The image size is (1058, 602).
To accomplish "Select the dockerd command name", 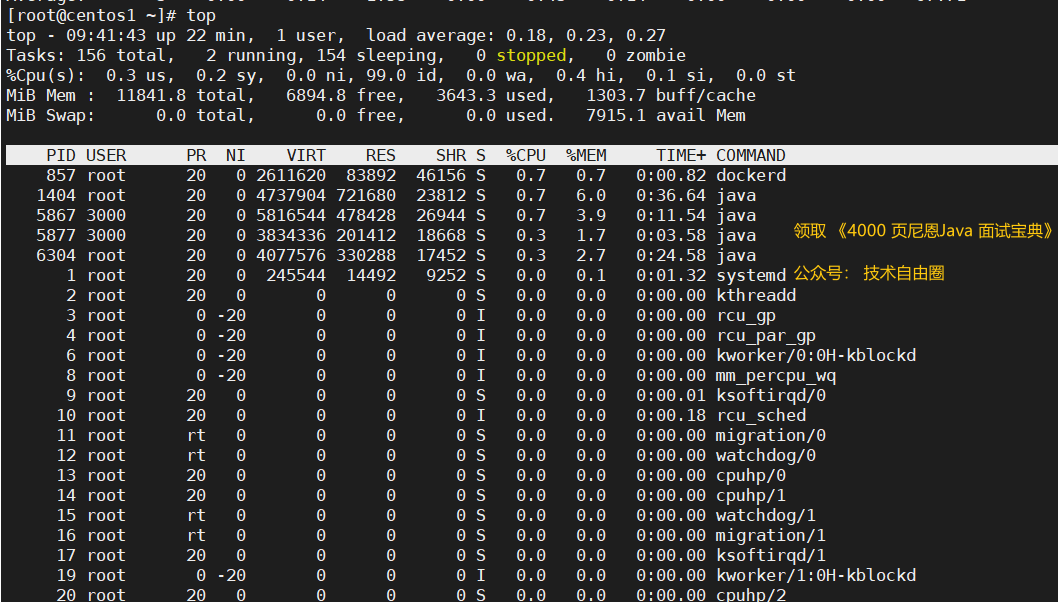I will click(751, 175).
